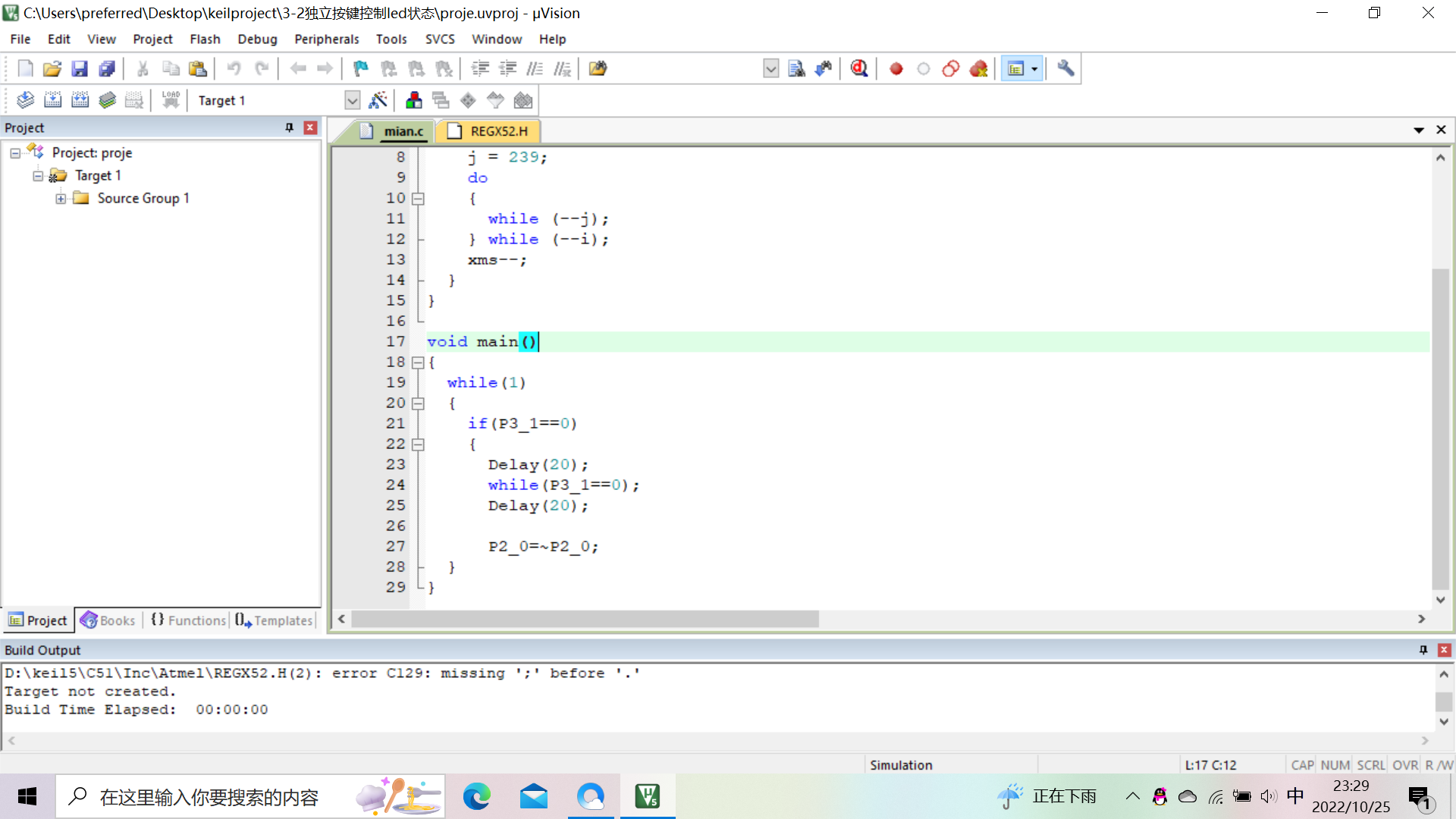Click the editor vertical scrollbar thumb
The height and width of the screenshot is (819, 1456).
[x=1440, y=428]
